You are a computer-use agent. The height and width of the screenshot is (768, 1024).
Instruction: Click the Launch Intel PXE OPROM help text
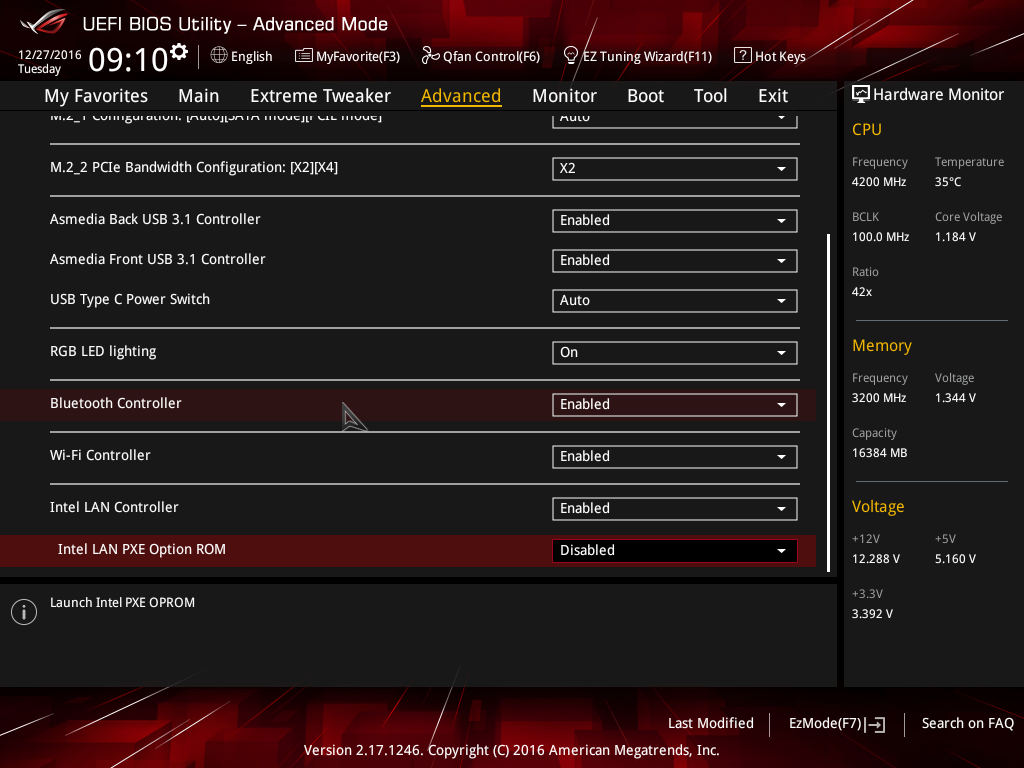coord(122,603)
